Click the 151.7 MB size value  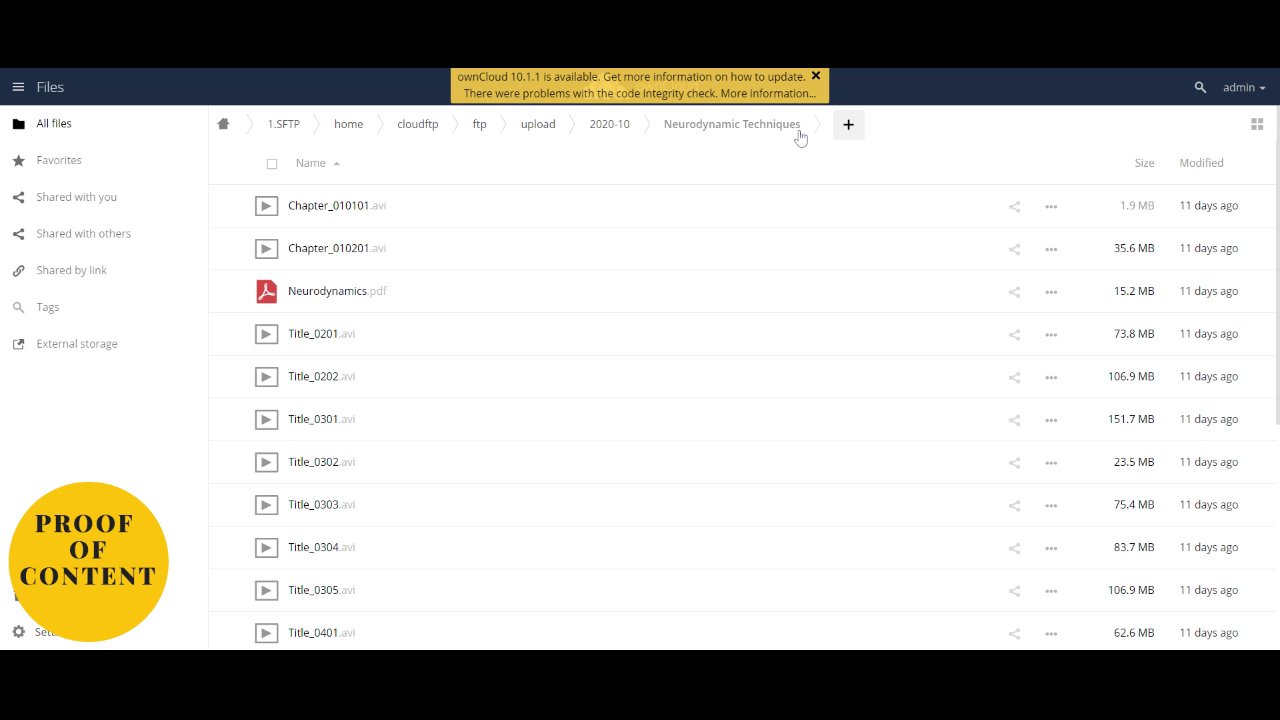(1131, 419)
